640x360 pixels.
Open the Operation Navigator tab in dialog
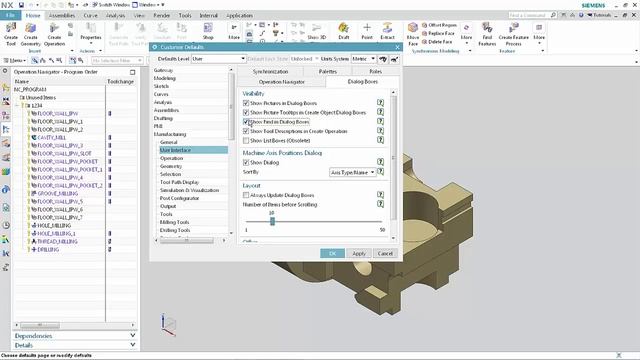[282, 82]
